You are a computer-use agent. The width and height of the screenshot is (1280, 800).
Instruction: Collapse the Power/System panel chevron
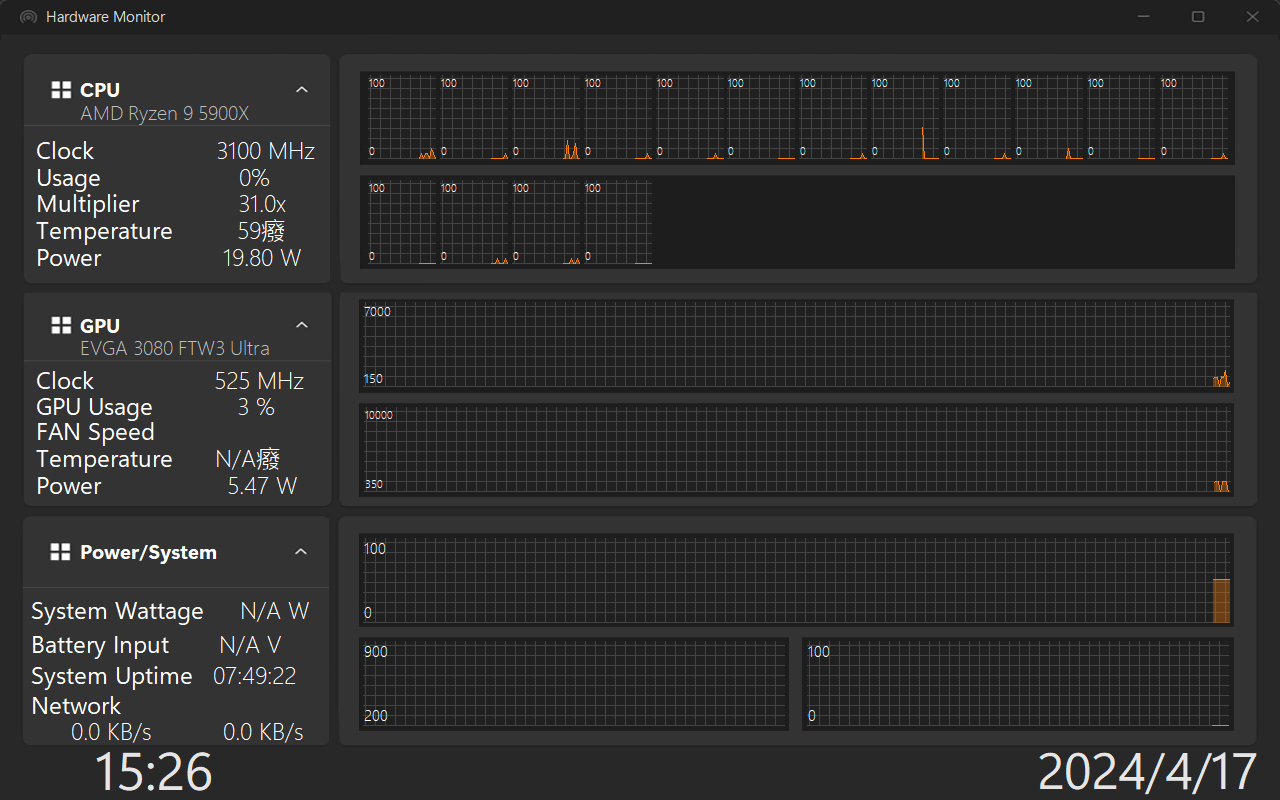[302, 552]
